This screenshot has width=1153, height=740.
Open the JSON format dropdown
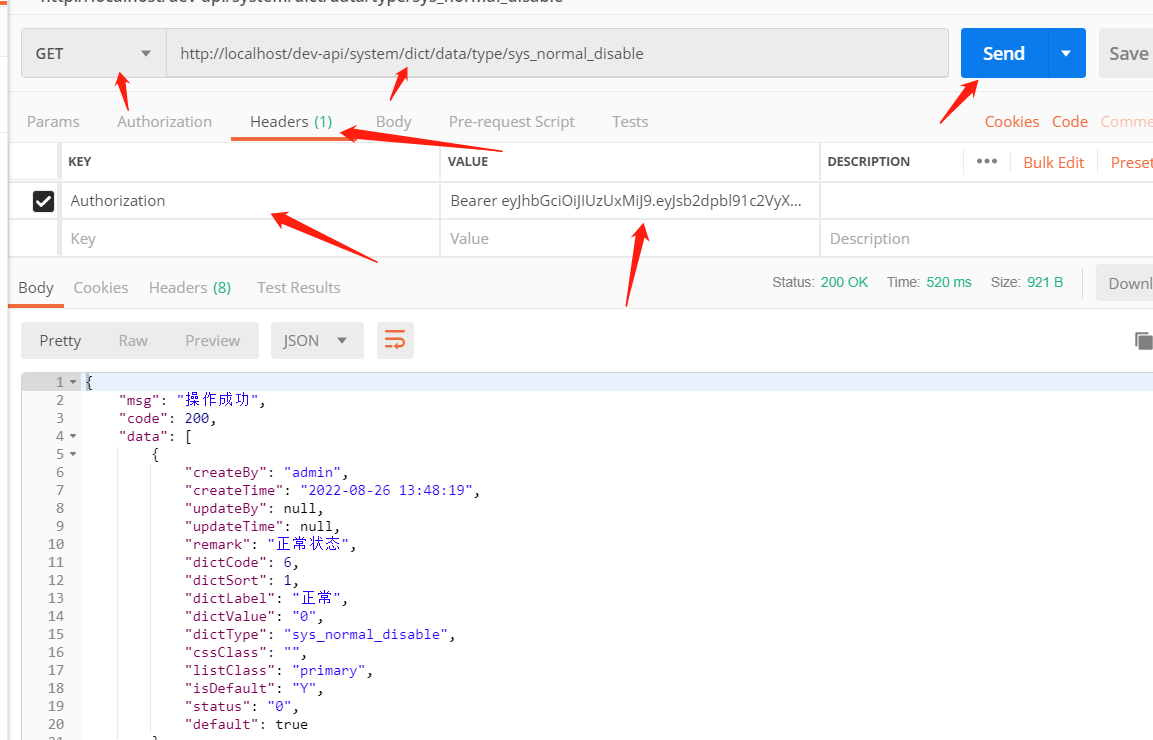click(x=316, y=341)
